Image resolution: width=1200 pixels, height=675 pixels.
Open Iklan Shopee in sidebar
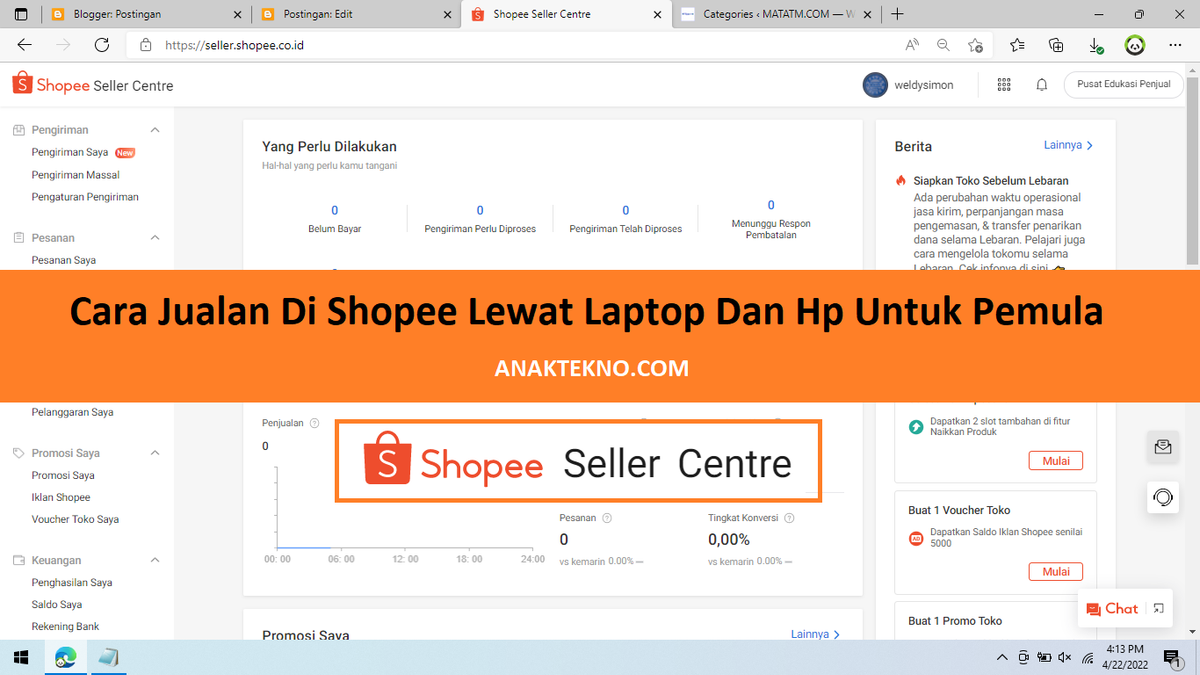tap(61, 497)
